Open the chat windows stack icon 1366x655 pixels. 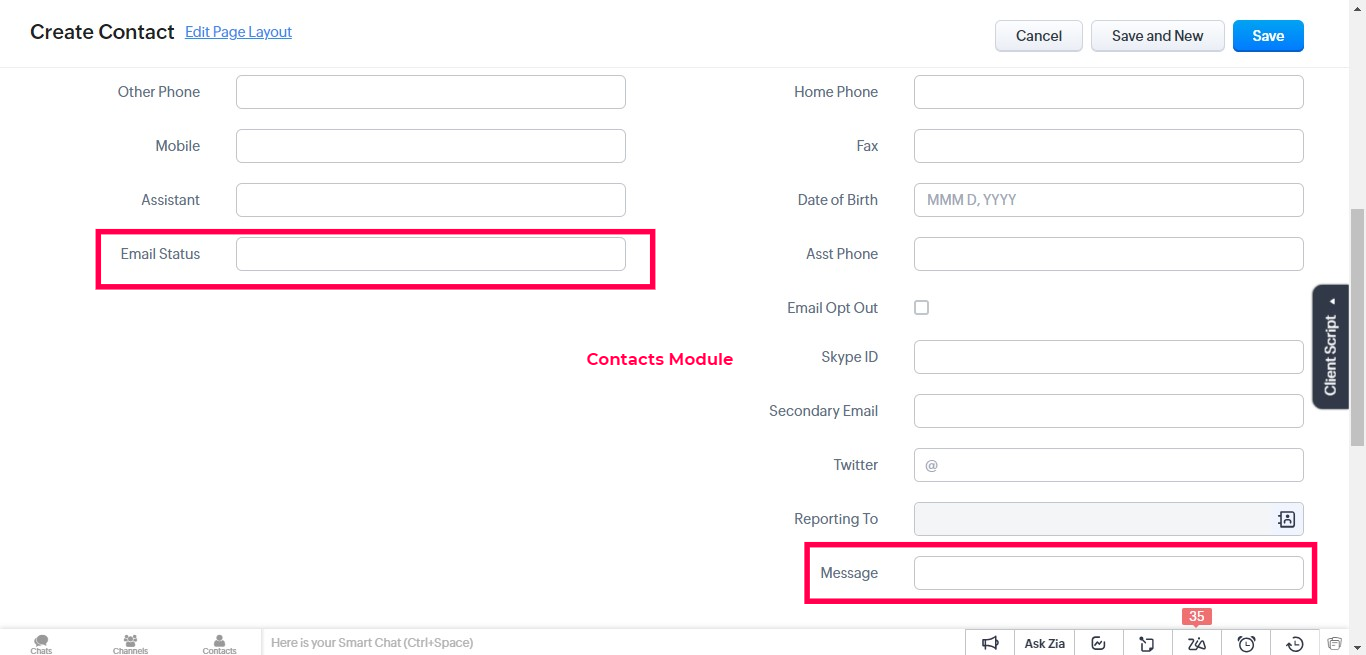coord(1334,643)
